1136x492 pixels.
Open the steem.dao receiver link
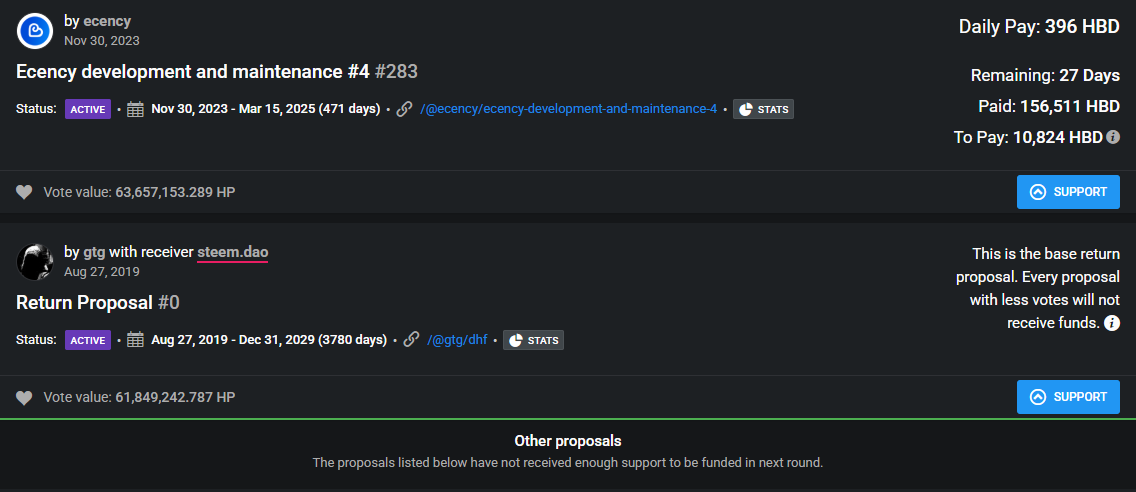tap(233, 252)
